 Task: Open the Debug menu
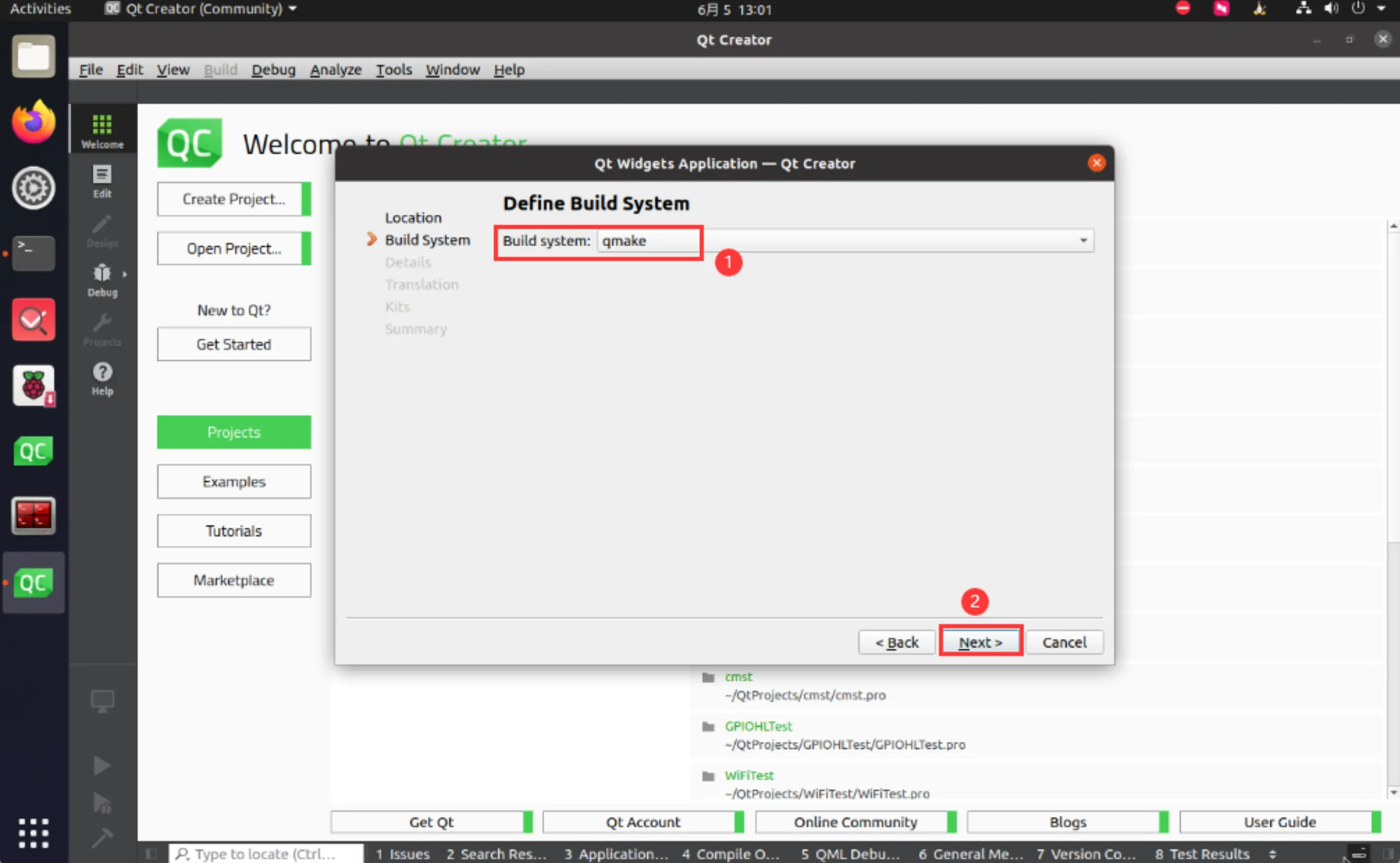click(273, 69)
